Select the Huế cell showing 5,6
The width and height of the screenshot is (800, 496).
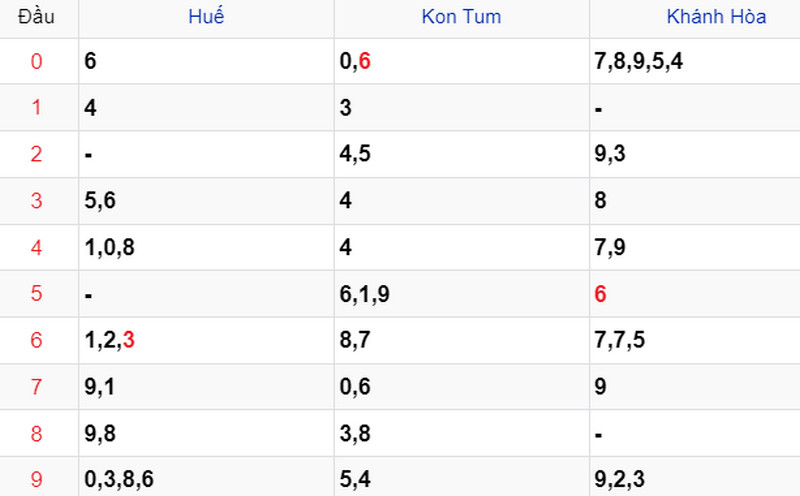(206, 201)
